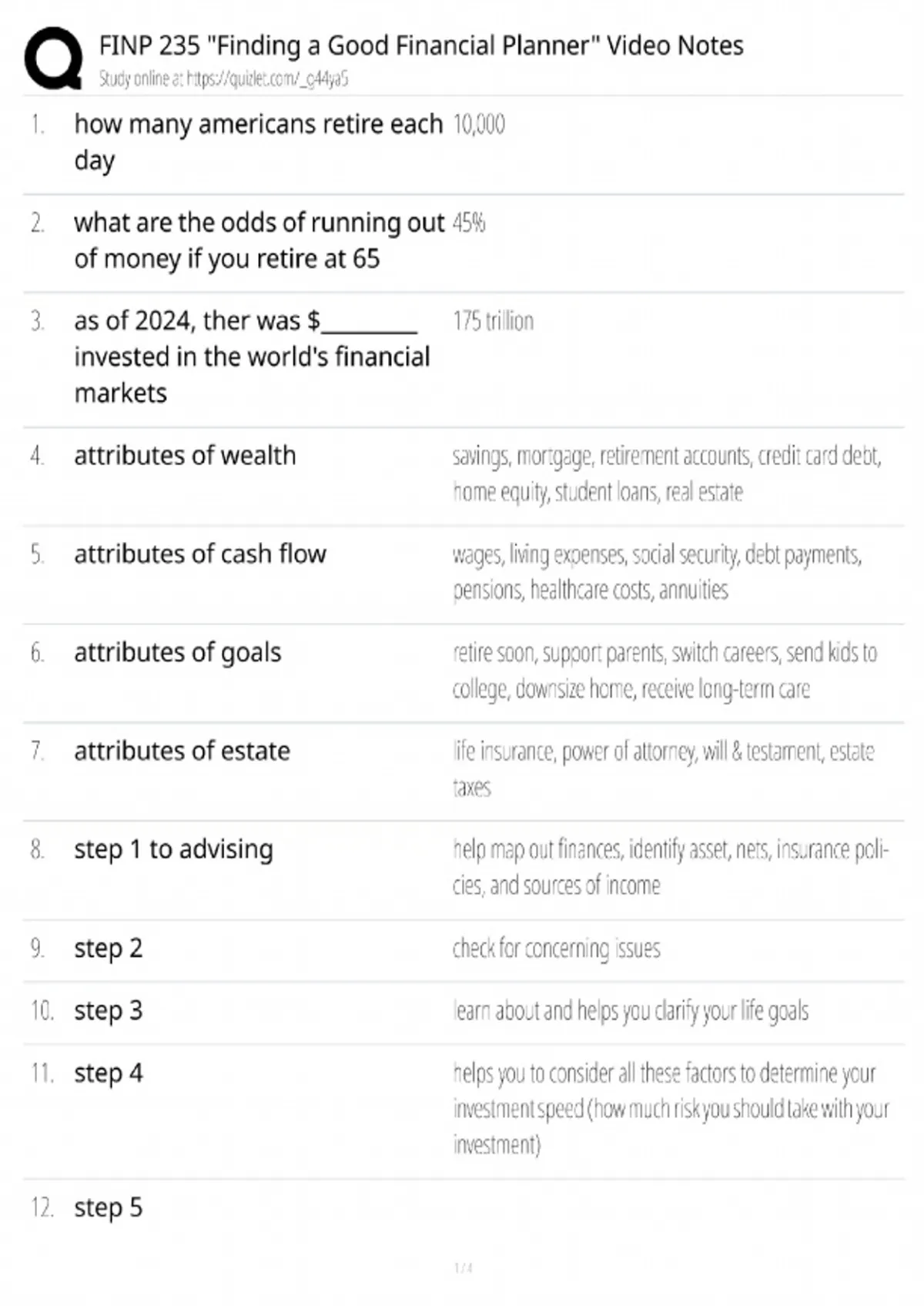Click "check for concerning issues" definition
Viewport: 924px width, 1309px height.
pos(556,949)
